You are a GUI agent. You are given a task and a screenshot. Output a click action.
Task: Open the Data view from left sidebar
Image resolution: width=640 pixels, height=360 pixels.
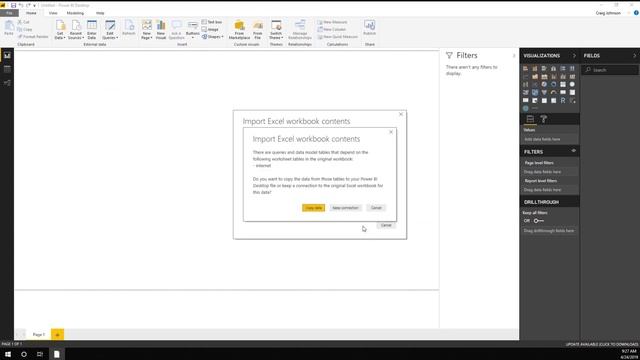coord(7,69)
